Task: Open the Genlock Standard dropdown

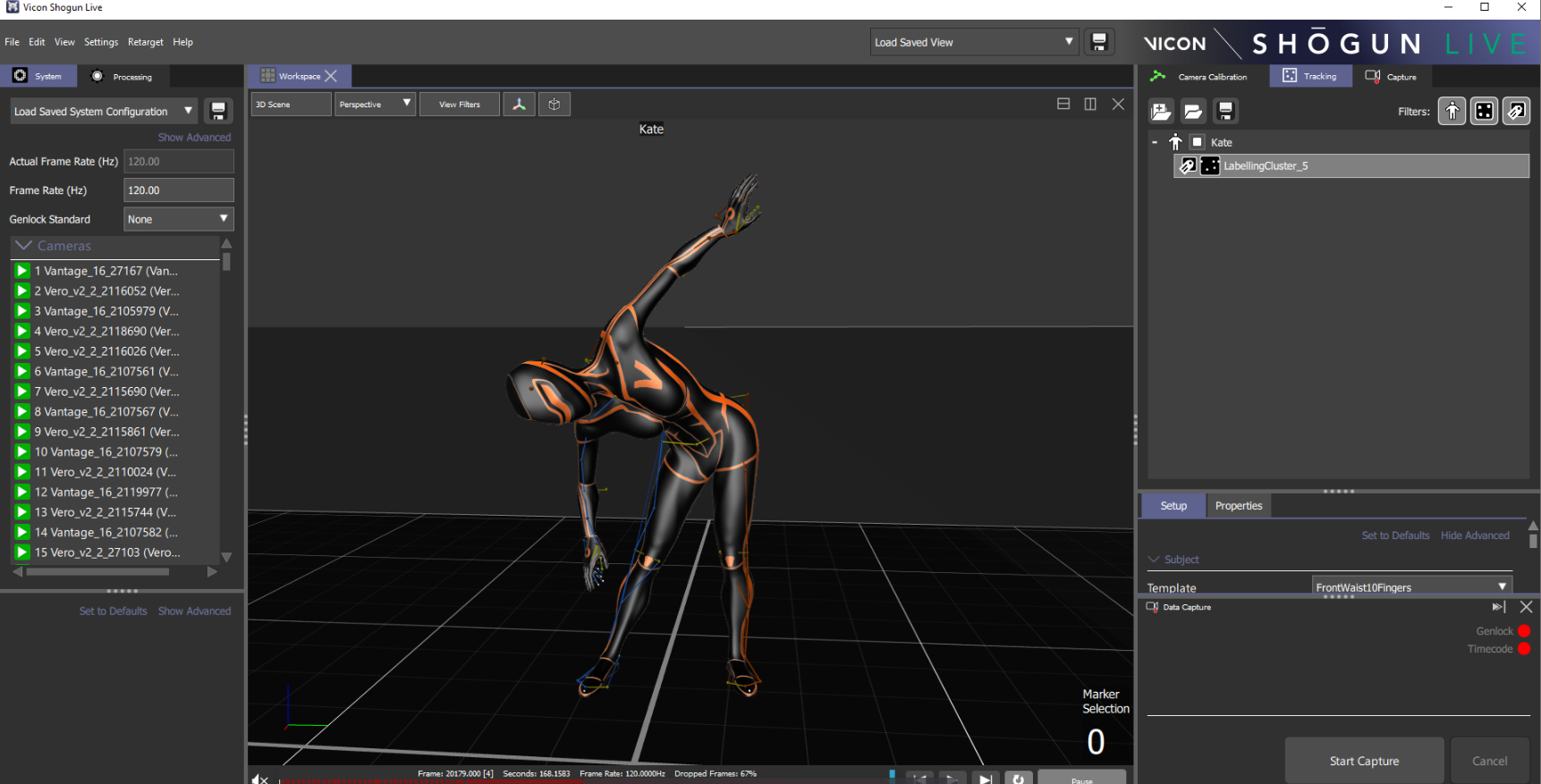Action: coord(178,219)
